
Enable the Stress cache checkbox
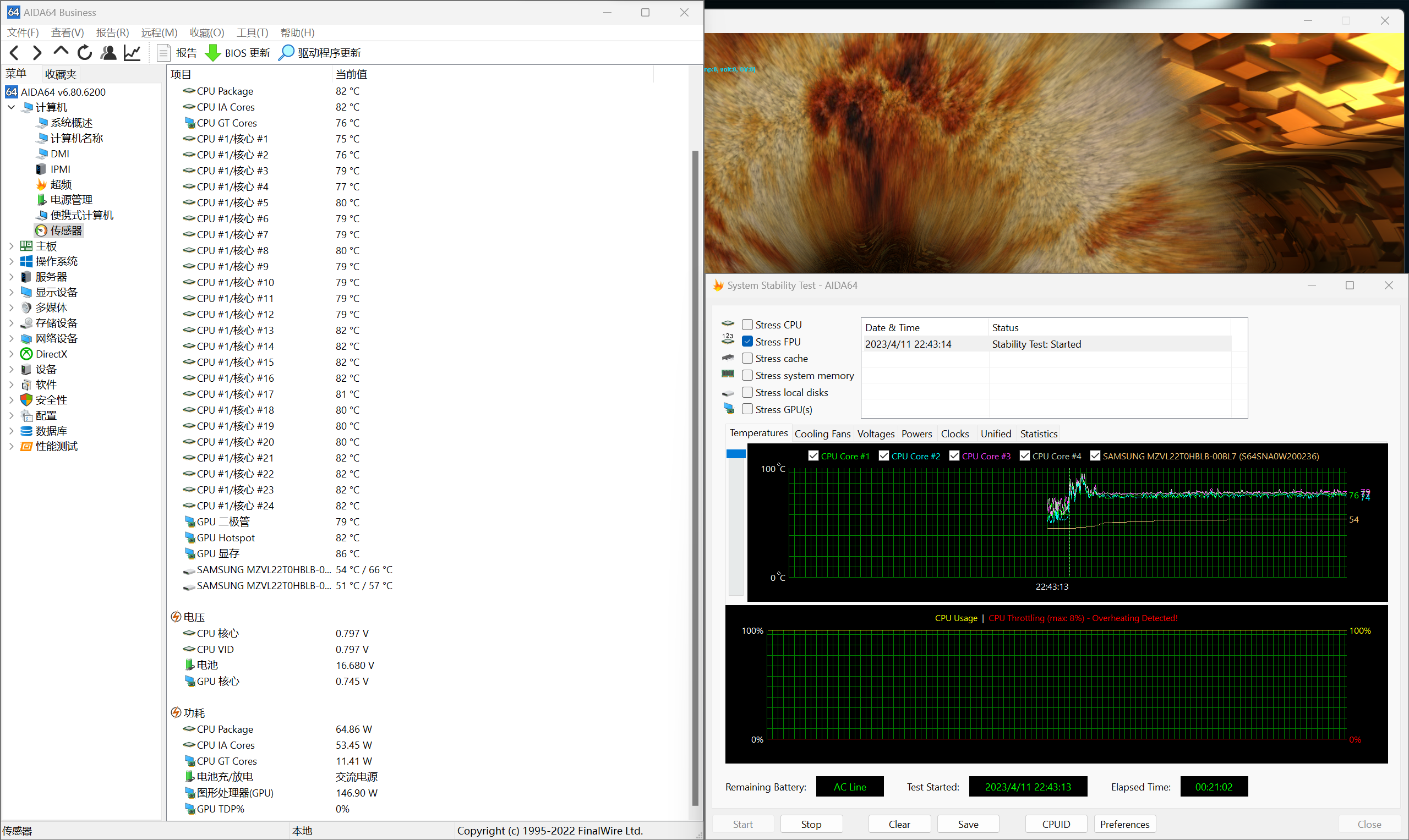pos(747,358)
